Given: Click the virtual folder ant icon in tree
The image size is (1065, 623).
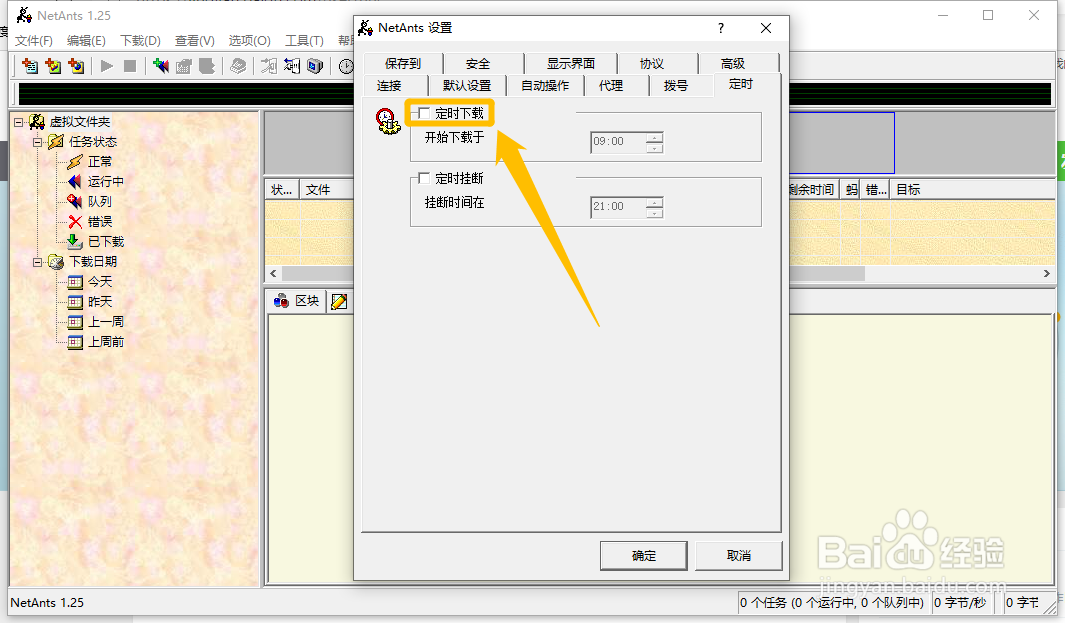Looking at the screenshot, I should 37,122.
